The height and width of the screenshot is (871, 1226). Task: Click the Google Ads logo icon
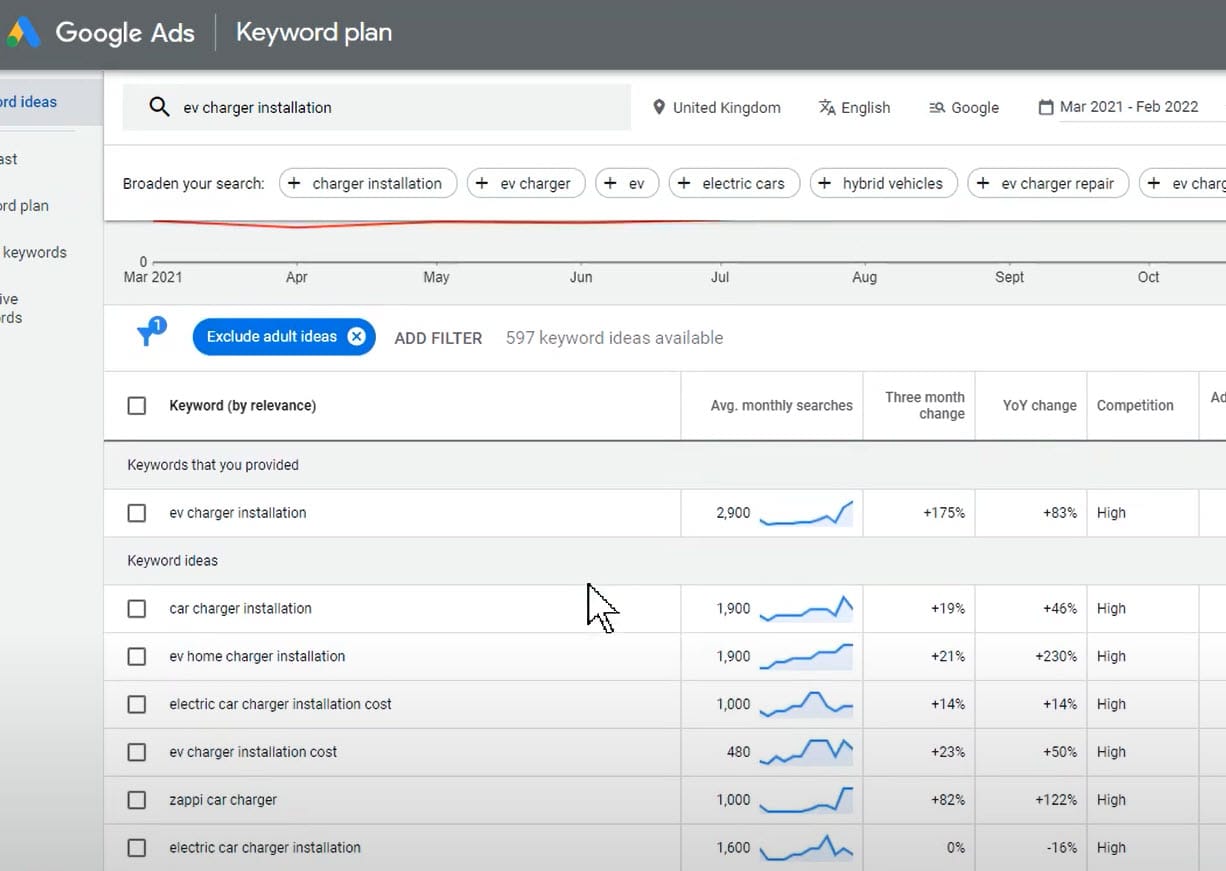[x=23, y=33]
